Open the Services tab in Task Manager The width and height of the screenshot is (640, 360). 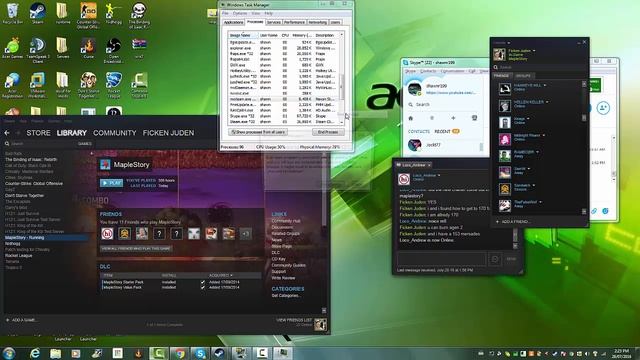pos(273,22)
